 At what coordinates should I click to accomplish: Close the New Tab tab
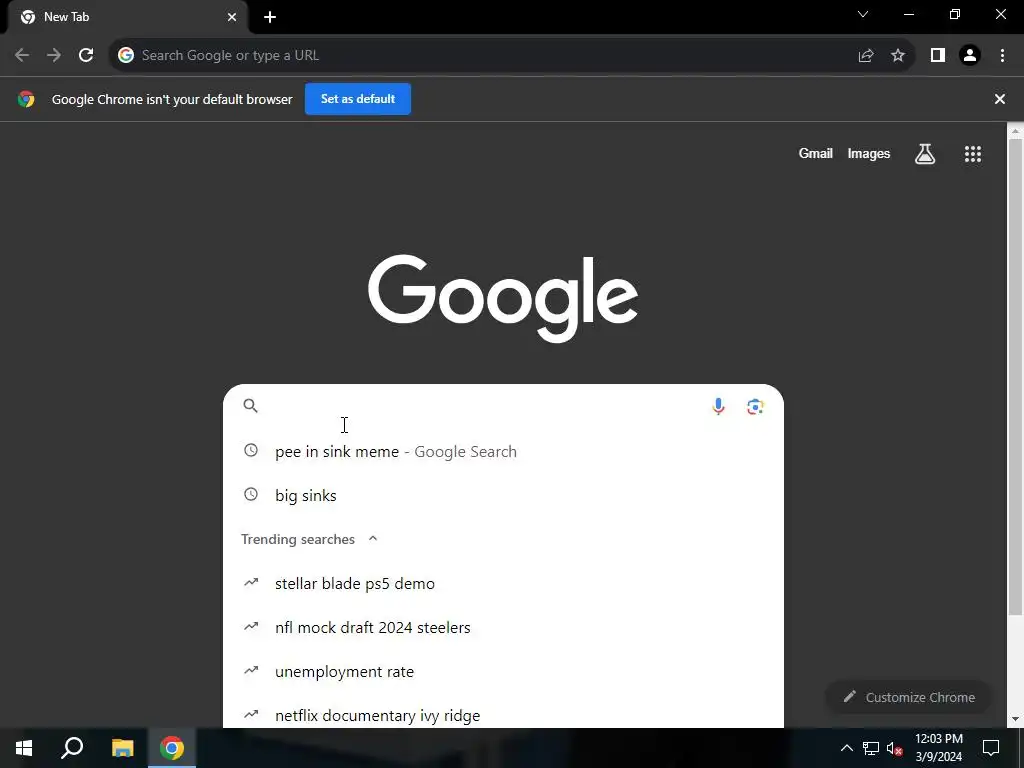coord(232,17)
